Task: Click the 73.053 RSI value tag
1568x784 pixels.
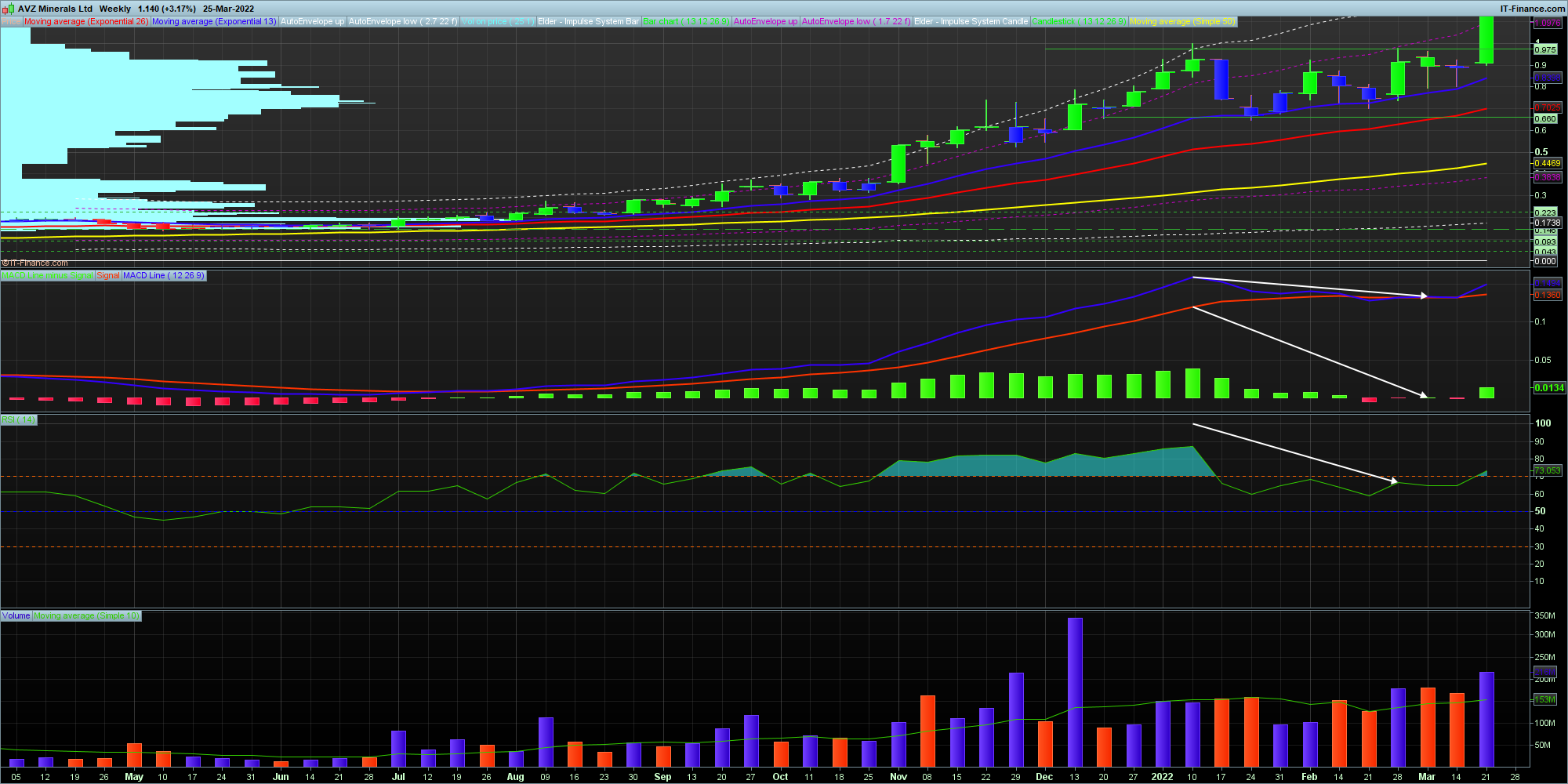Action: (1548, 470)
